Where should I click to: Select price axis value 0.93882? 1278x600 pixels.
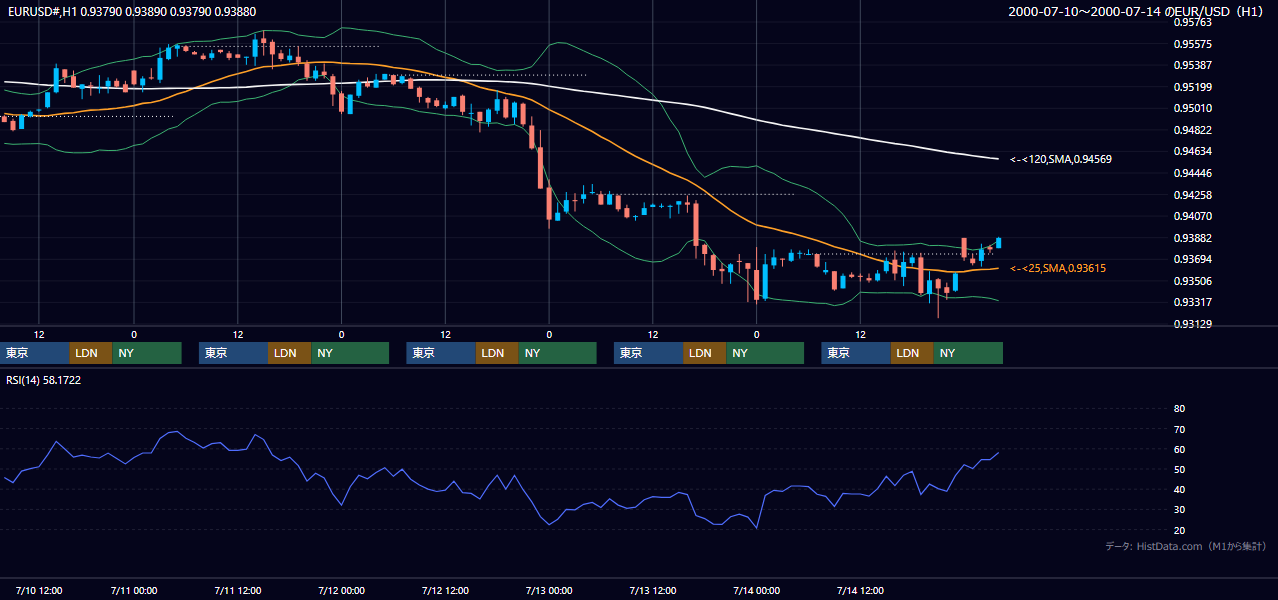pyautogui.click(x=1192, y=238)
